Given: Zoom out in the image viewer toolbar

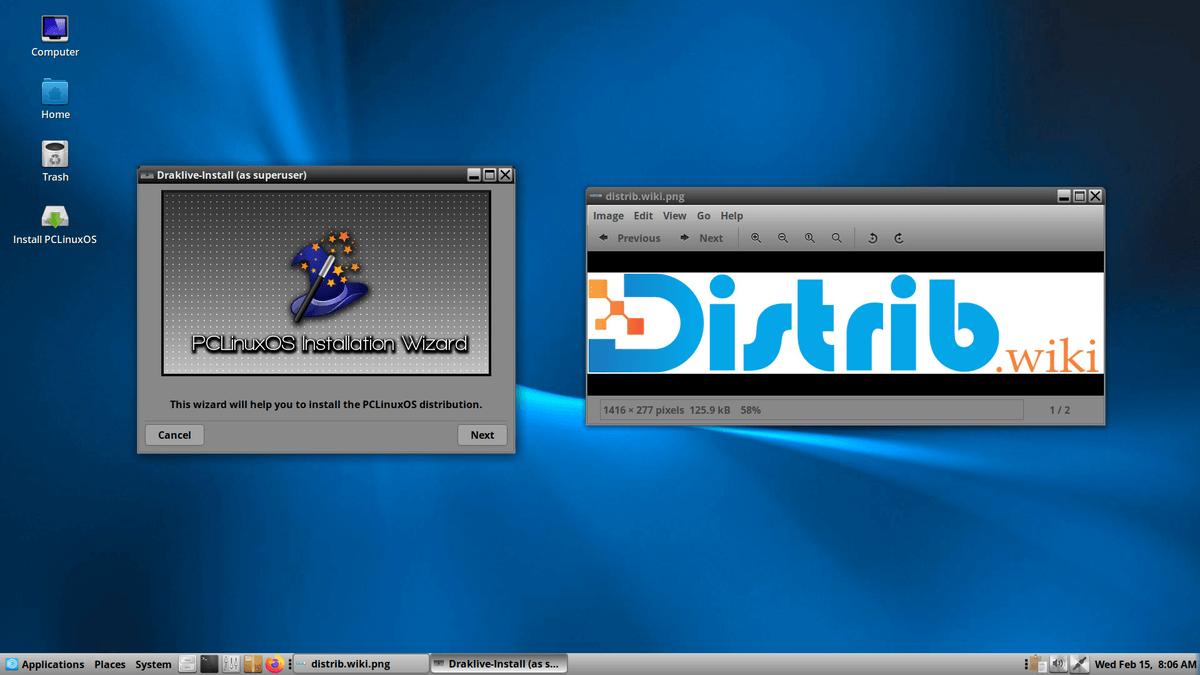Looking at the screenshot, I should pos(783,238).
